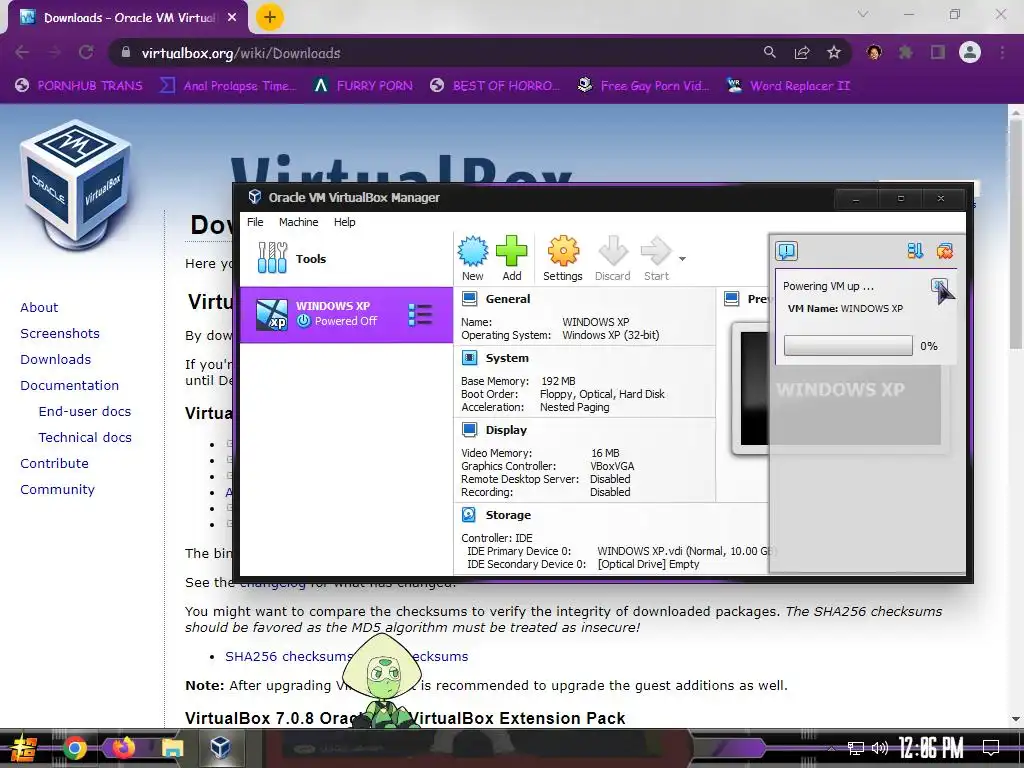Open the Help menu in VirtualBox Manager
1024x768 pixels.
pyautogui.click(x=345, y=222)
